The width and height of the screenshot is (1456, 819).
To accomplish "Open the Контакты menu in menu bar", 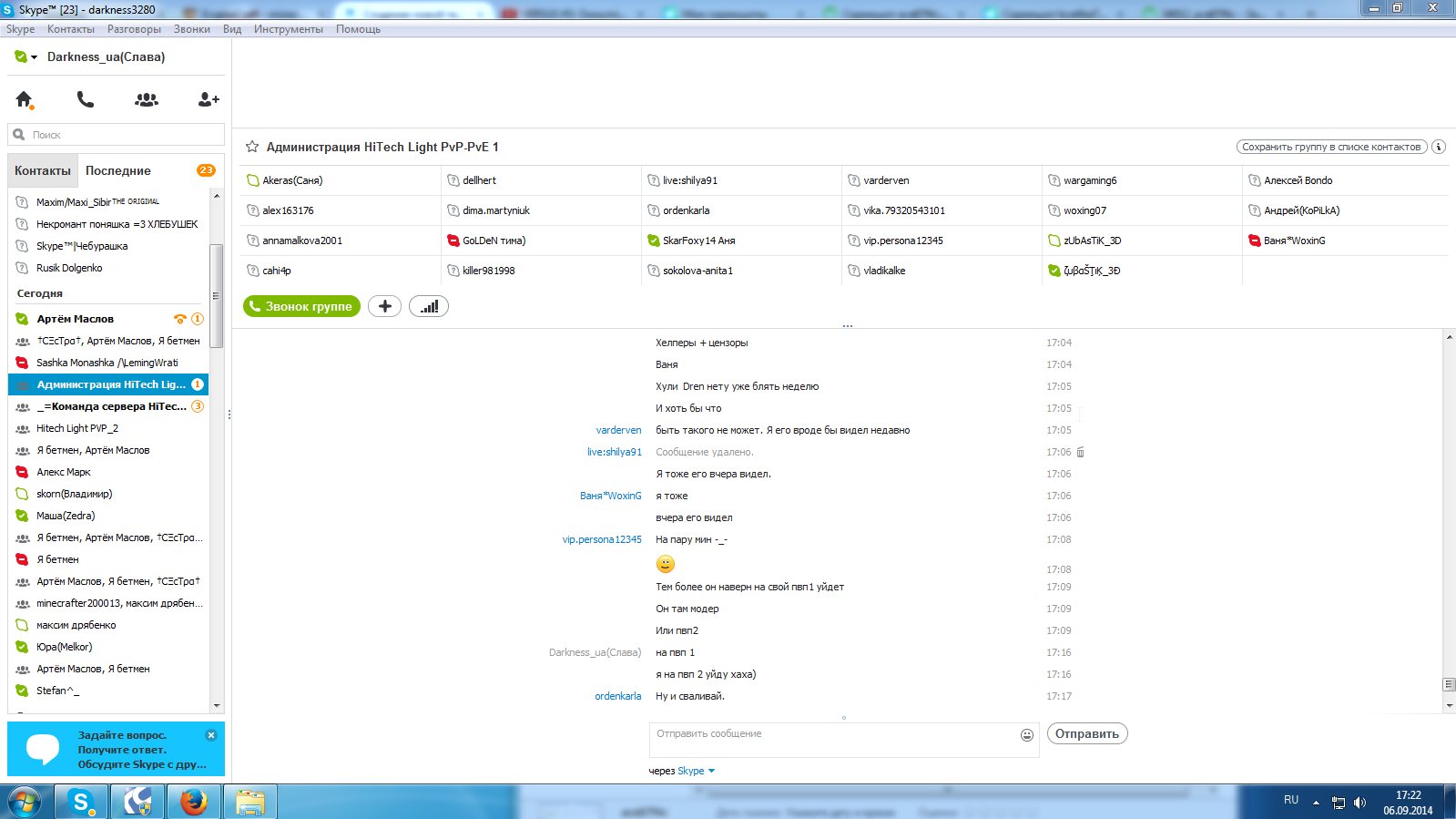I will pyautogui.click(x=71, y=29).
